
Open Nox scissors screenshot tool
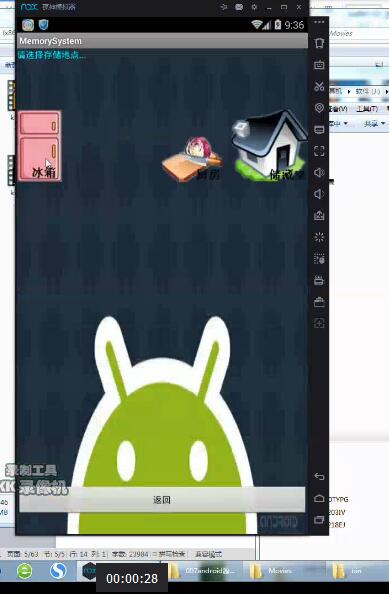[x=319, y=86]
